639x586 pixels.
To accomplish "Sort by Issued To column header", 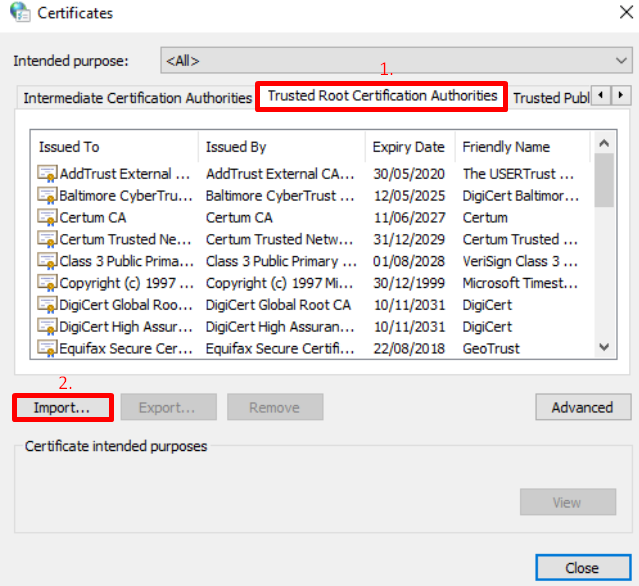I will point(114,147).
